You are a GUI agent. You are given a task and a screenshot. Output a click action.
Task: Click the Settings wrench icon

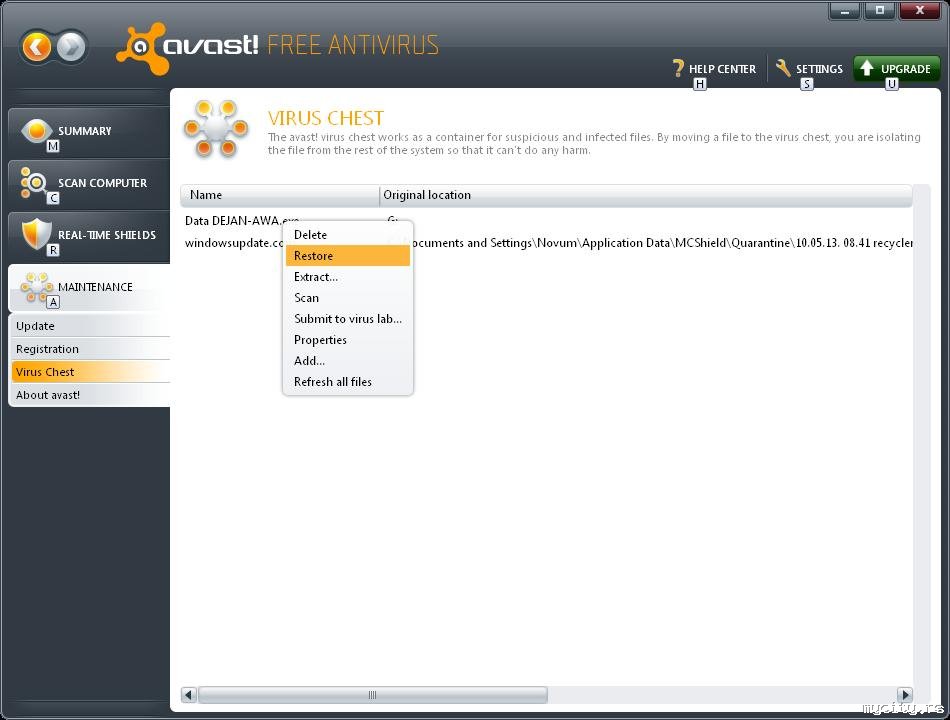coord(783,68)
